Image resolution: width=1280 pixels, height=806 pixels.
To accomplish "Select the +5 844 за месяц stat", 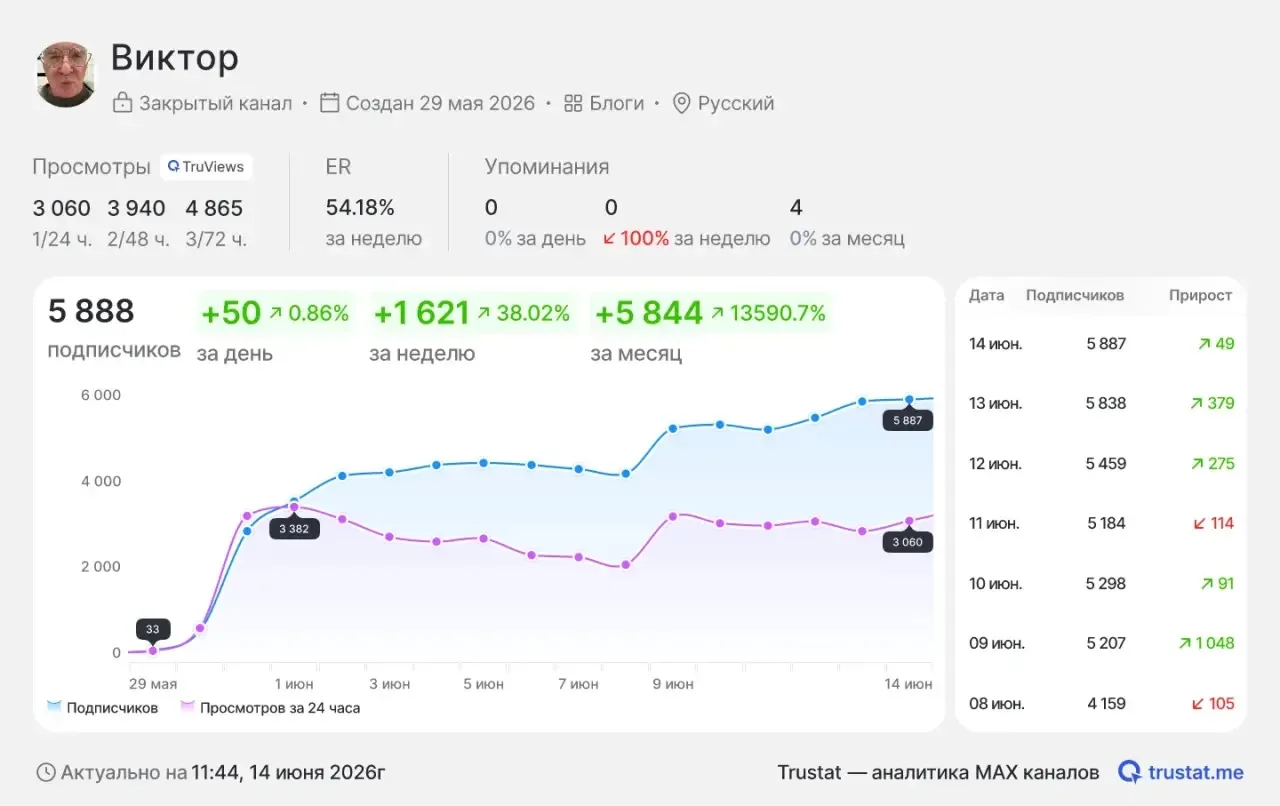I will click(711, 329).
